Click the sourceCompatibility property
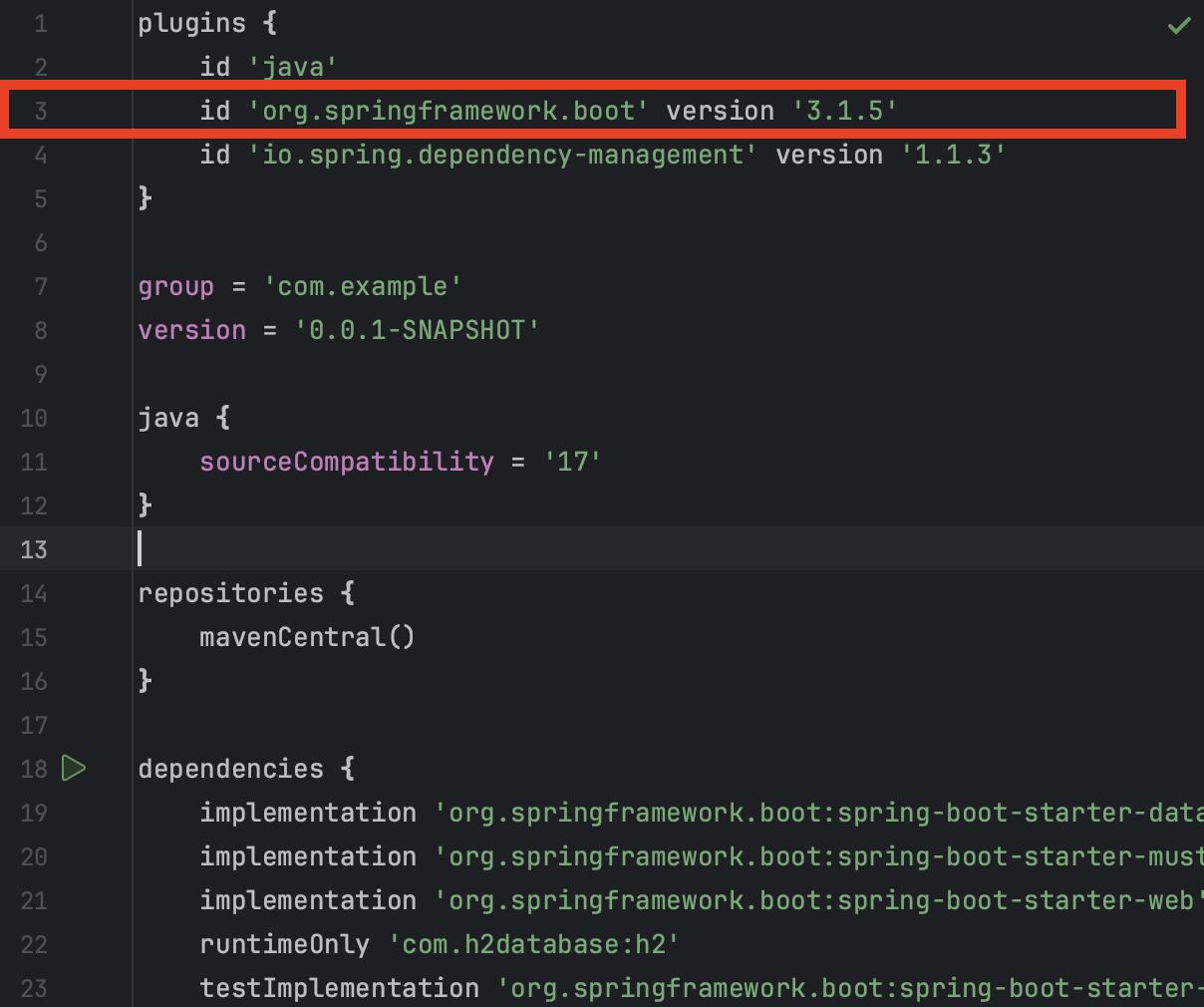The height and width of the screenshot is (1007, 1204). pyautogui.click(x=347, y=462)
